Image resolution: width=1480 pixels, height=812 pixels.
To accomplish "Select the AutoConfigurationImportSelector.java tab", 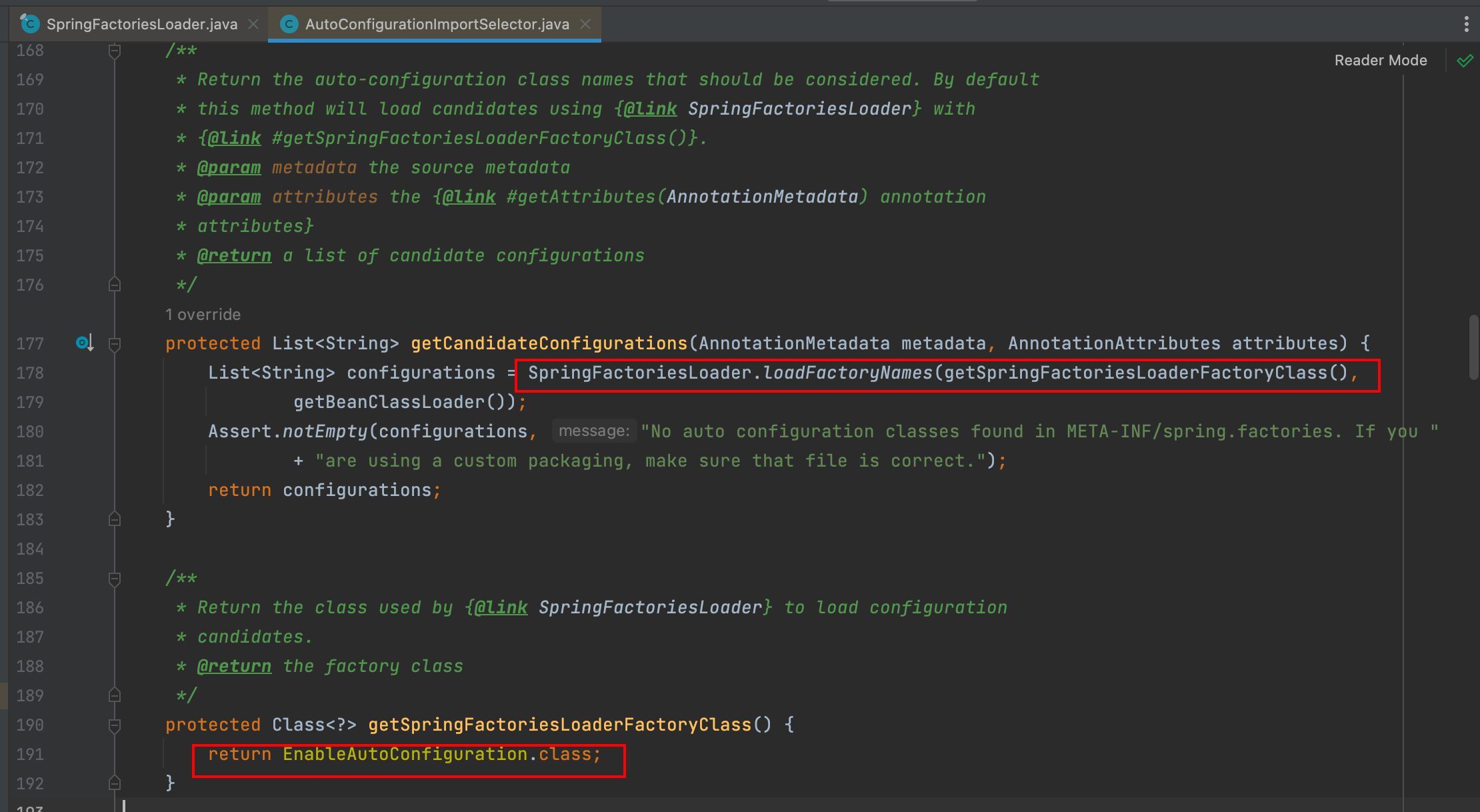I will pyautogui.click(x=437, y=25).
